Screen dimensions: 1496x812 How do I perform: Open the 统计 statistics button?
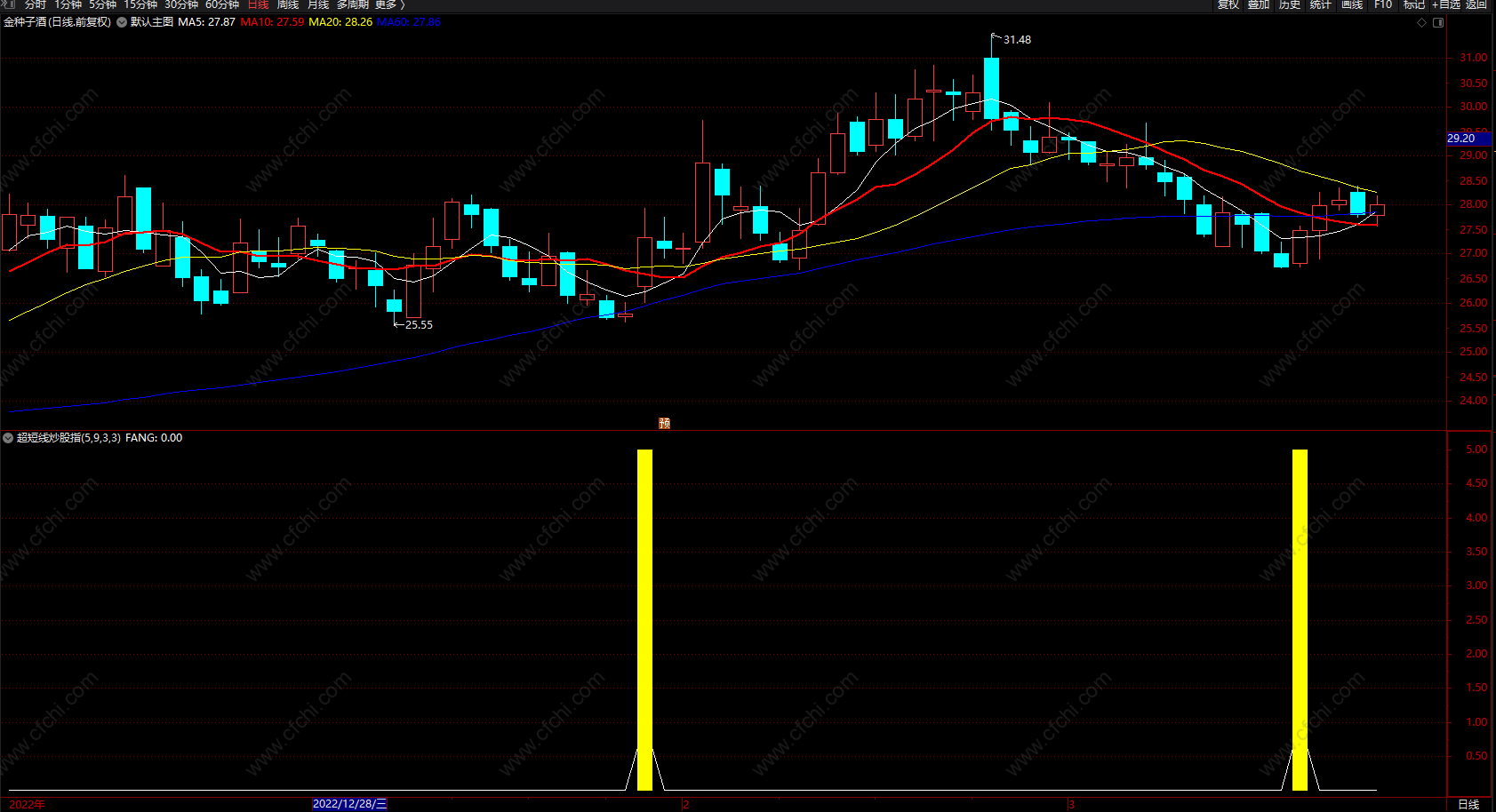click(x=1321, y=4)
